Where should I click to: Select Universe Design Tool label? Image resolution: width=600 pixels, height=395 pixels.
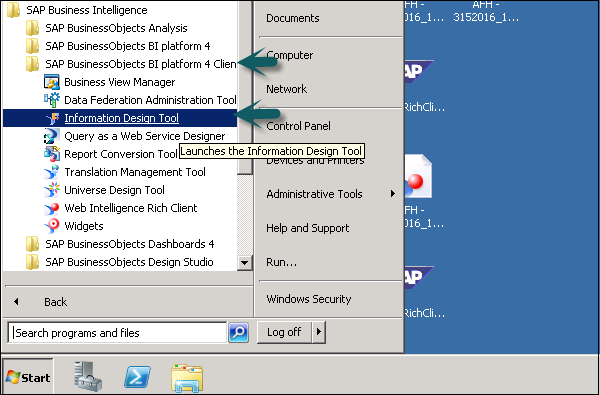pos(114,190)
